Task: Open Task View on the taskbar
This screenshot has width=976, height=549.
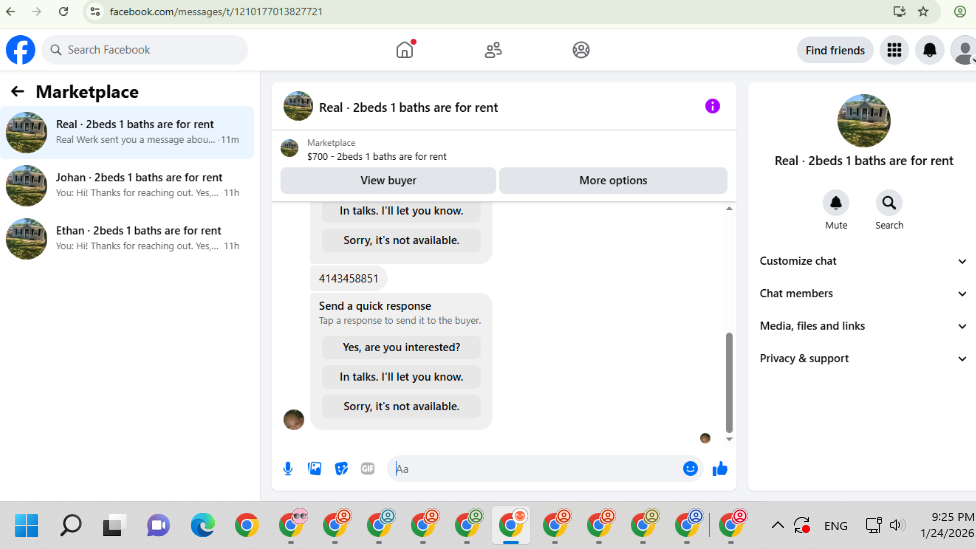Action: pos(114,525)
